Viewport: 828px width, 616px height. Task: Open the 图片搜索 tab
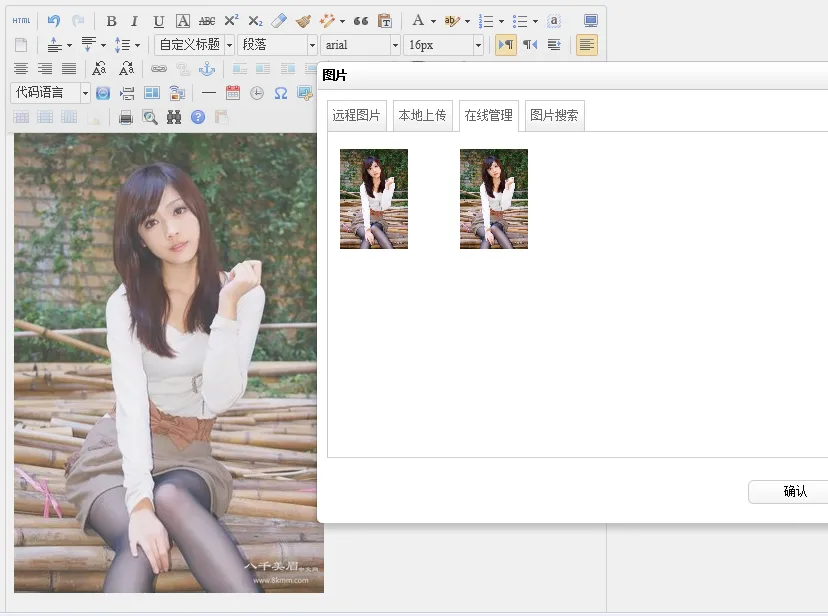coord(554,116)
